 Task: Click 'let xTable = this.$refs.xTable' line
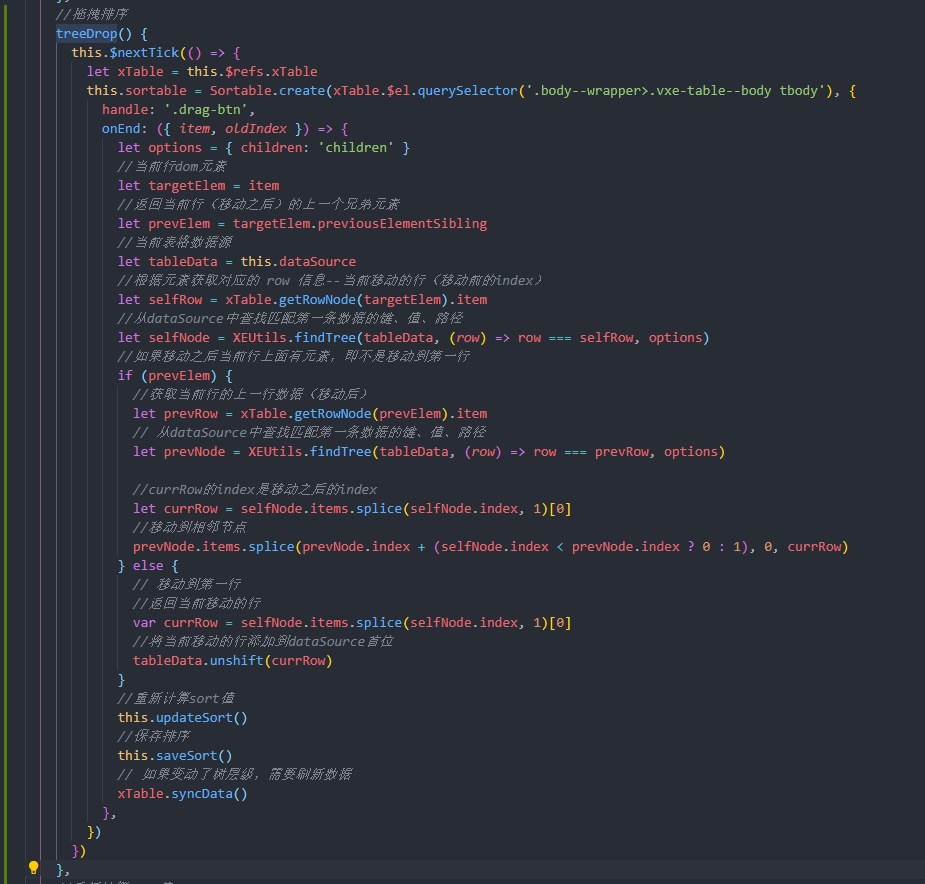[x=202, y=71]
